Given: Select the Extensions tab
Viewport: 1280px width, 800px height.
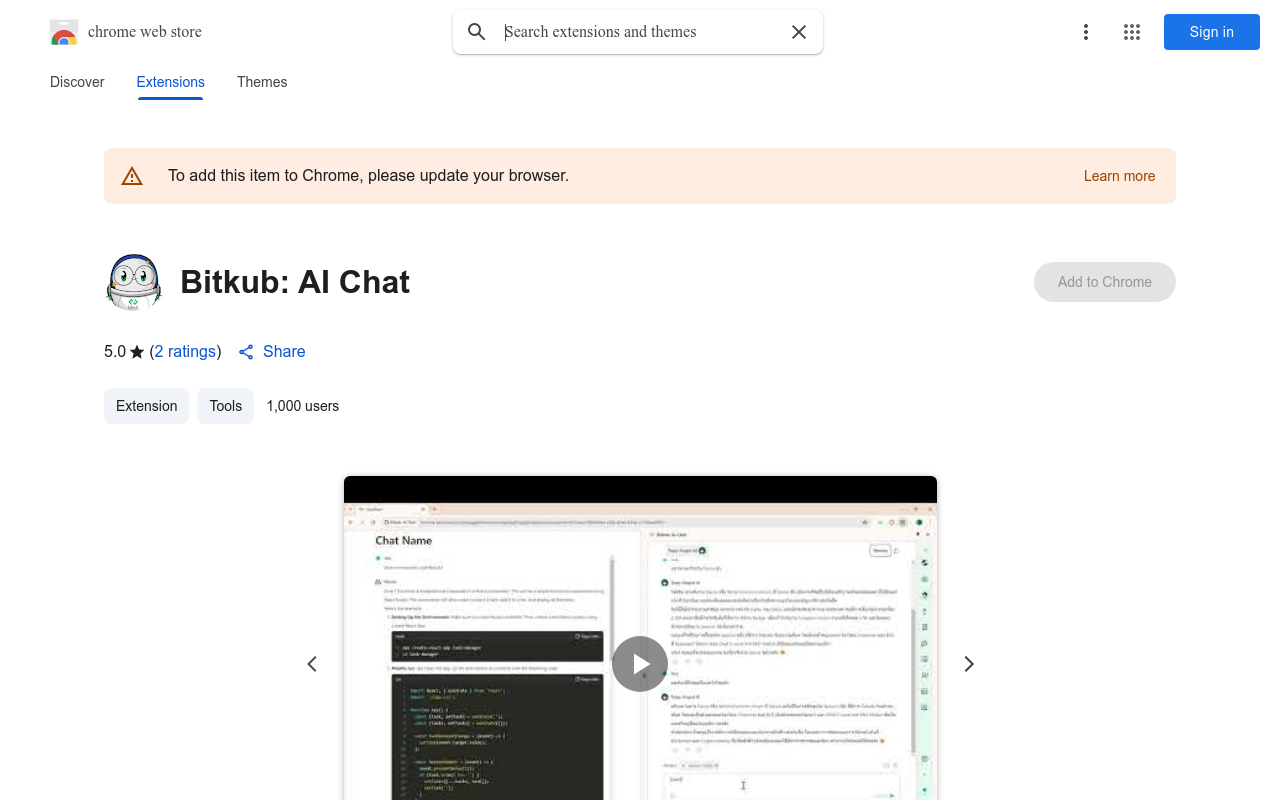Looking at the screenshot, I should [x=171, y=82].
